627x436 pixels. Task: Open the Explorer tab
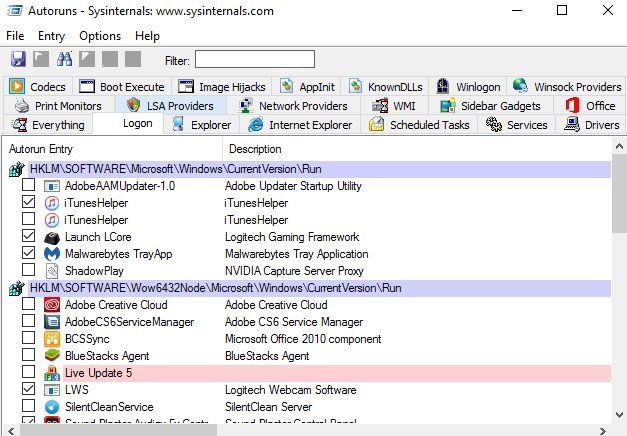click(x=201, y=125)
